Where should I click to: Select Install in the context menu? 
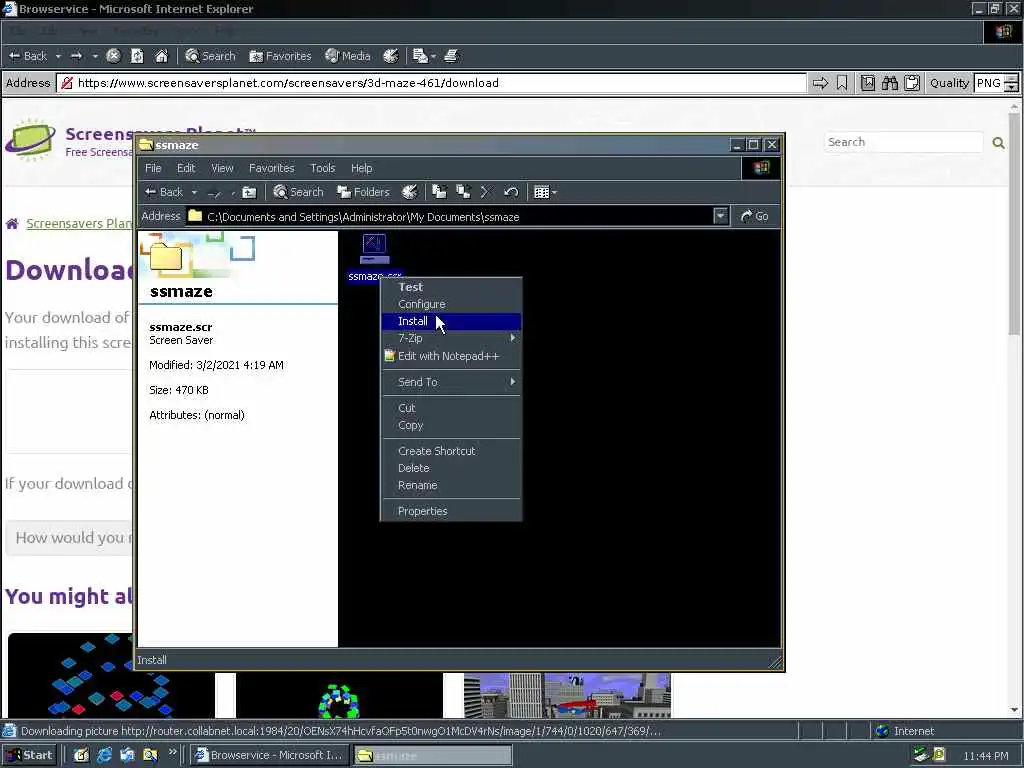click(451, 321)
